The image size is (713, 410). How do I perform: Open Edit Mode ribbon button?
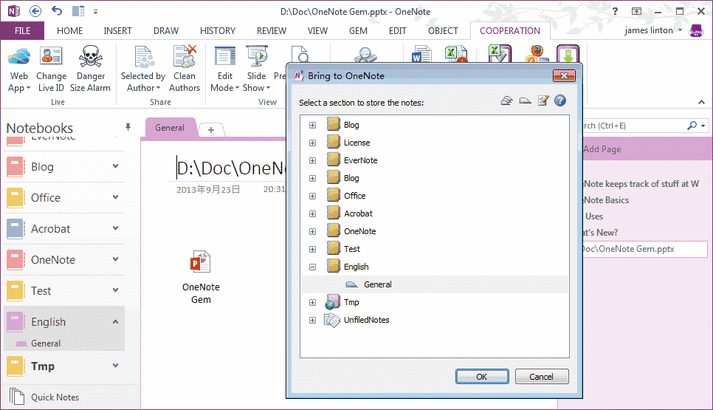[225, 69]
